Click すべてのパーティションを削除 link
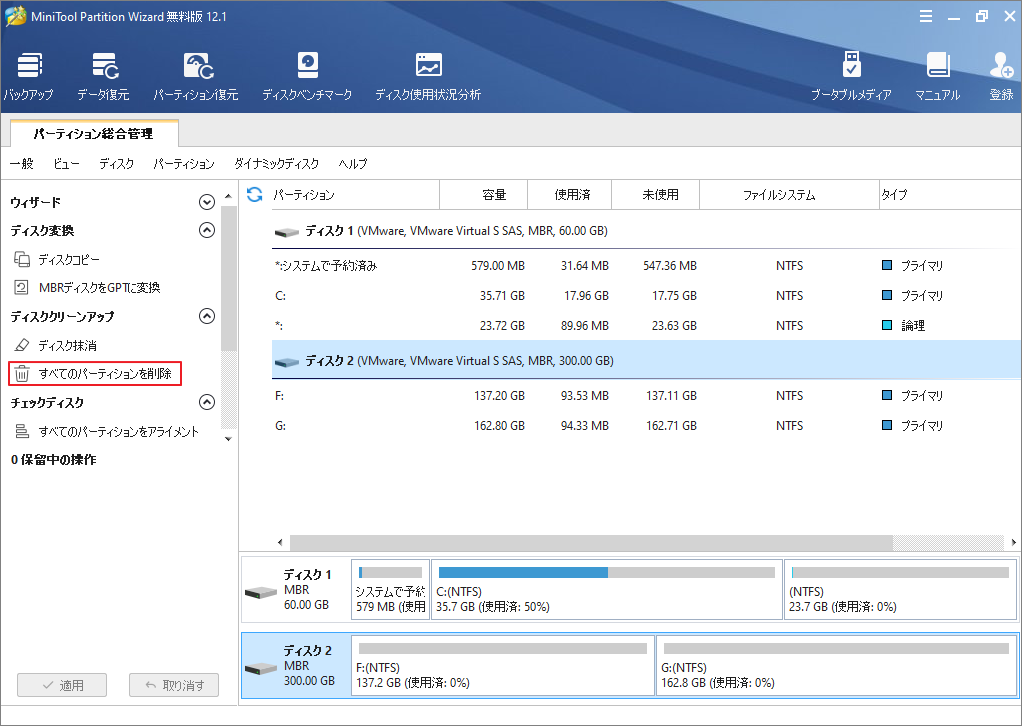 [105, 373]
